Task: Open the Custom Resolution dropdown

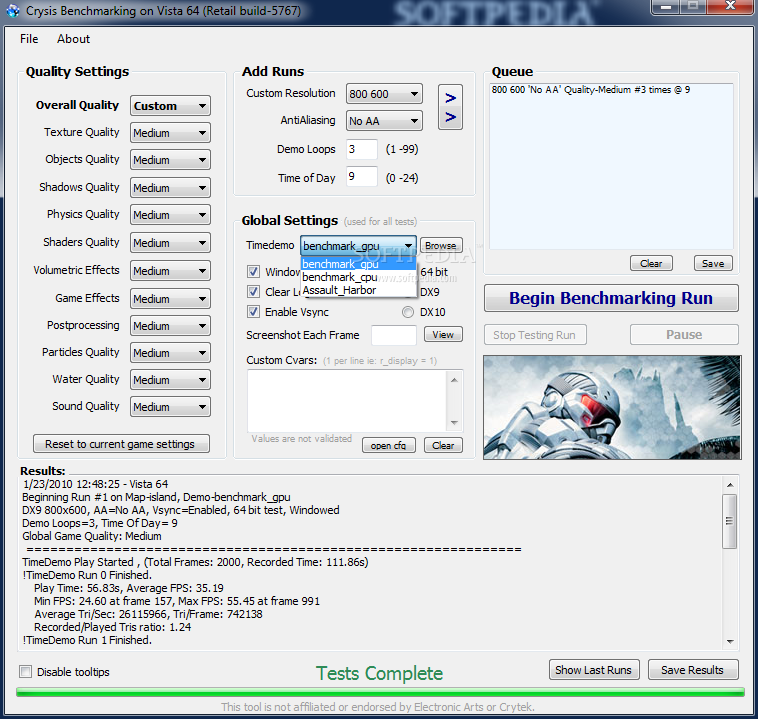Action: pyautogui.click(x=384, y=94)
